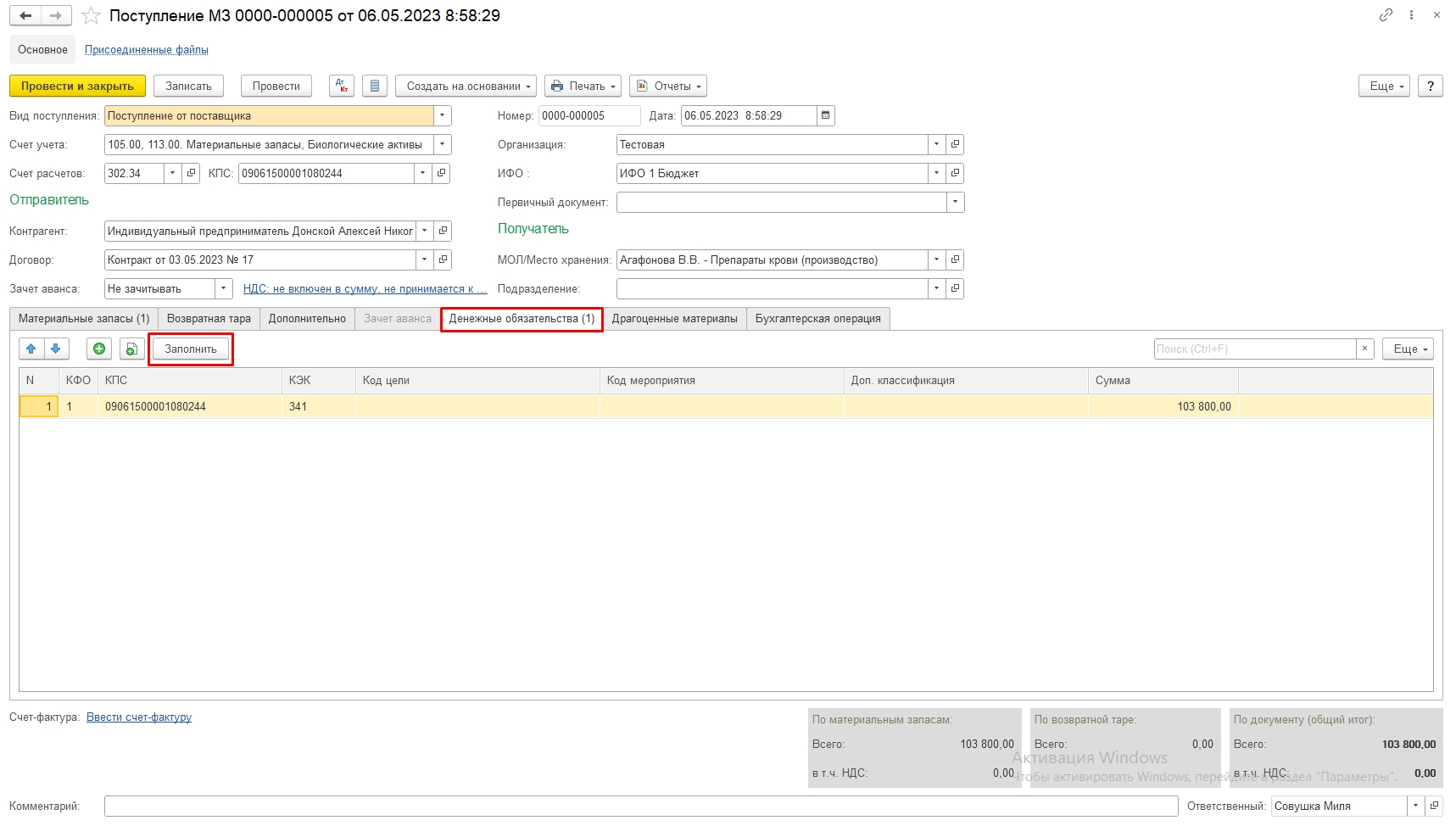This screenshot has width=1456, height=826.
Task: Open the Печать menu
Action: point(583,86)
